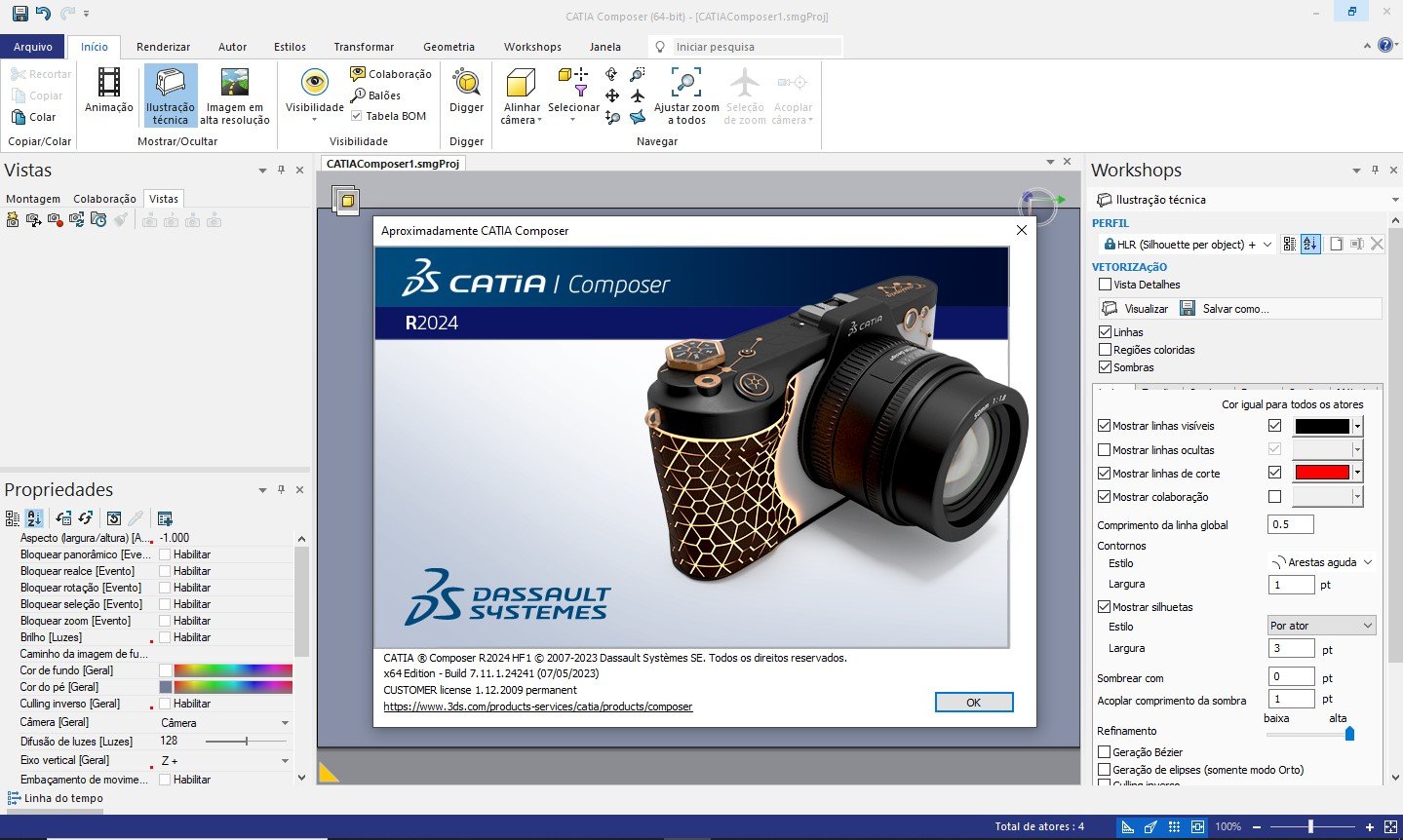Uncheck Mostrar silhuetas checkbox
1403x840 pixels.
pyautogui.click(x=1104, y=607)
